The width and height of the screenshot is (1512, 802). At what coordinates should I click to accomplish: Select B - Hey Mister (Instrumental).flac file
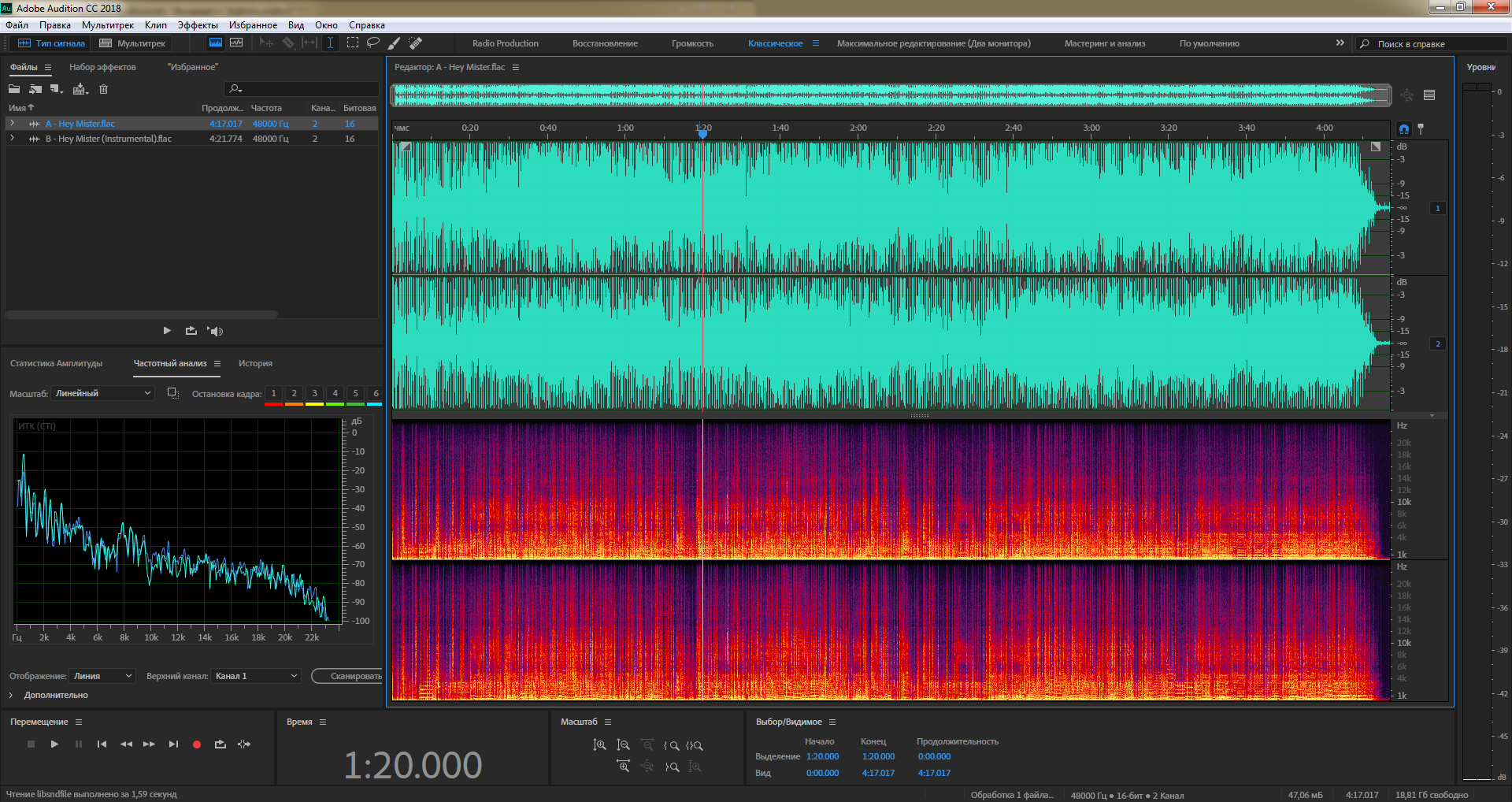(108, 139)
